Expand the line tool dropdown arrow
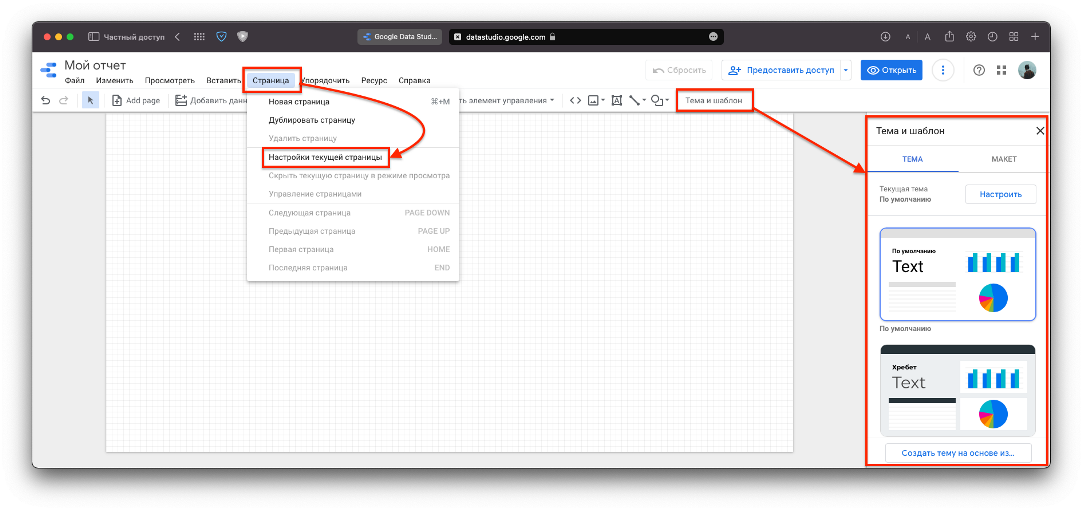 click(645, 101)
